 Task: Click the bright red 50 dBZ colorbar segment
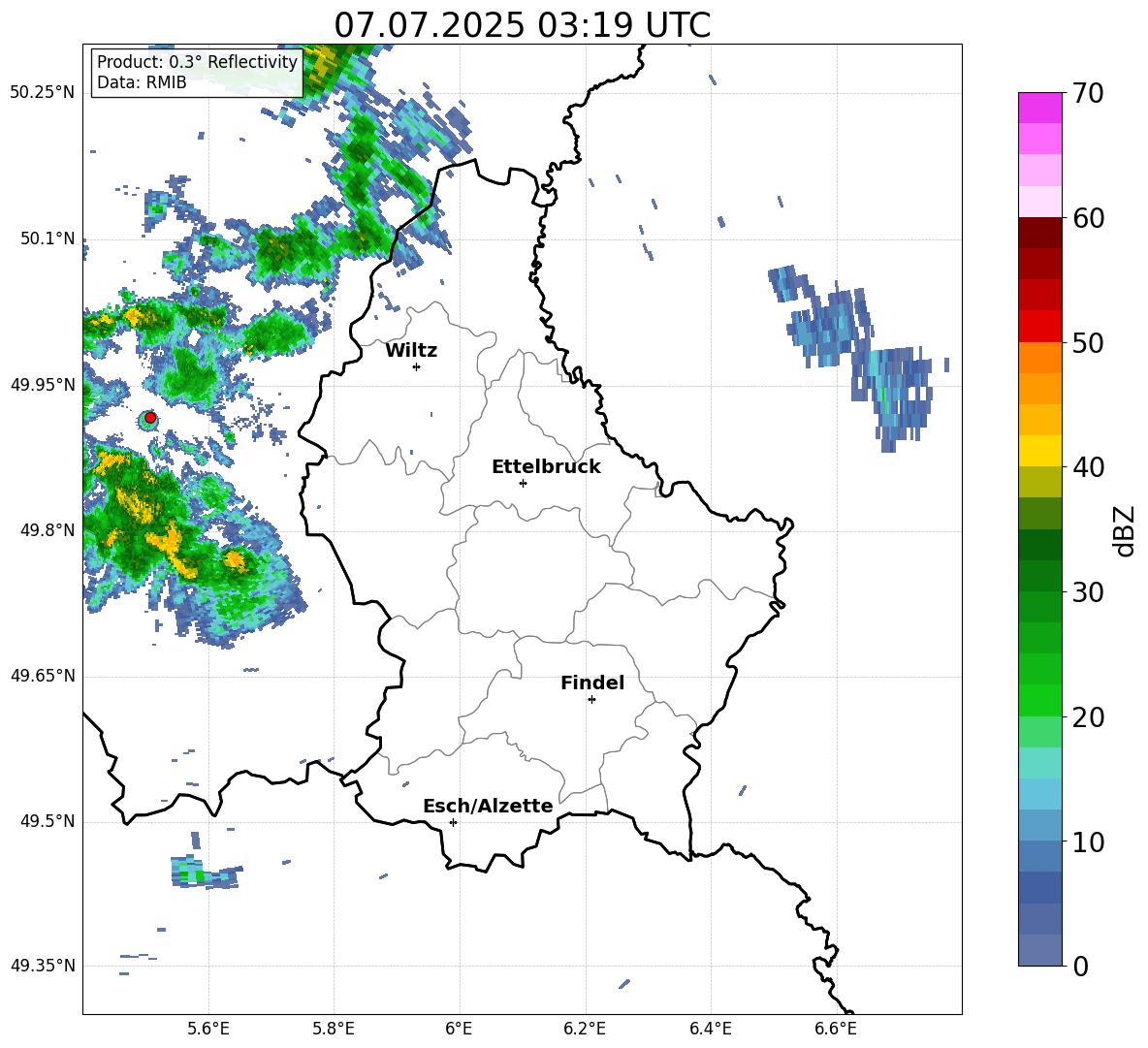(x=1039, y=327)
